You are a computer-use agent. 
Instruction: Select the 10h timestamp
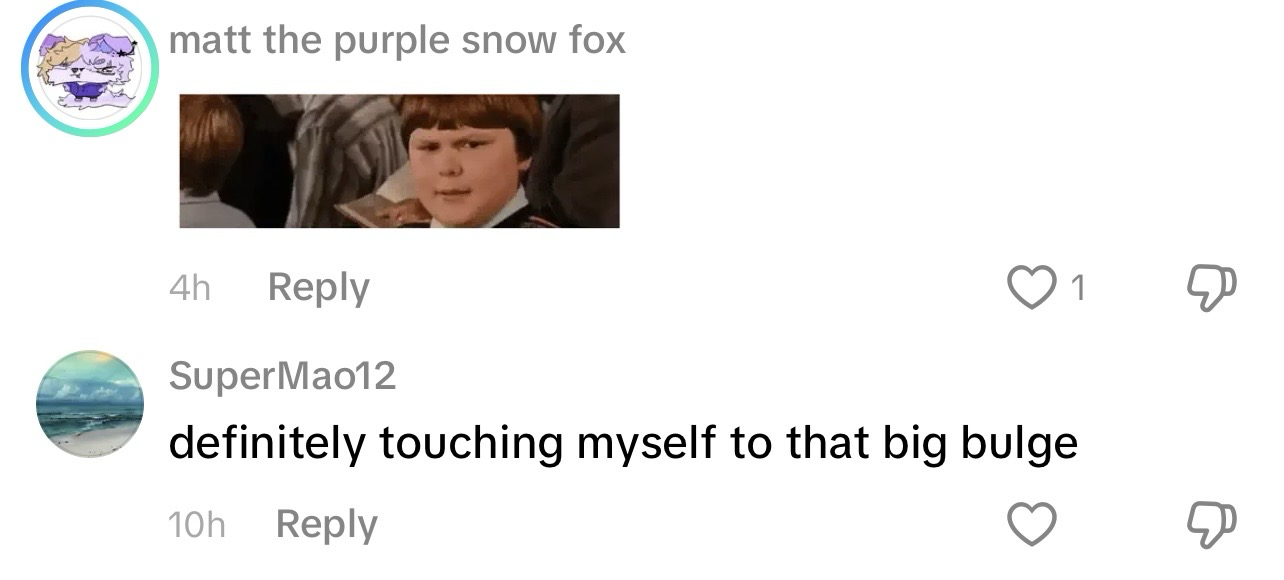pos(198,525)
